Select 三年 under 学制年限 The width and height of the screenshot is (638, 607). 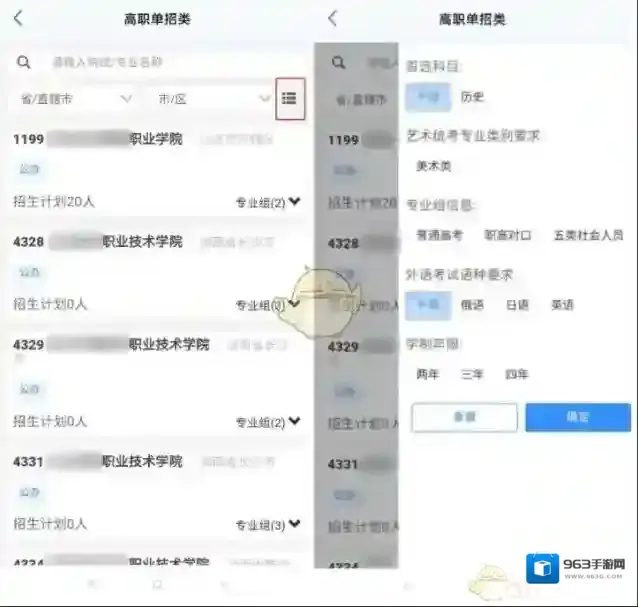(472, 374)
